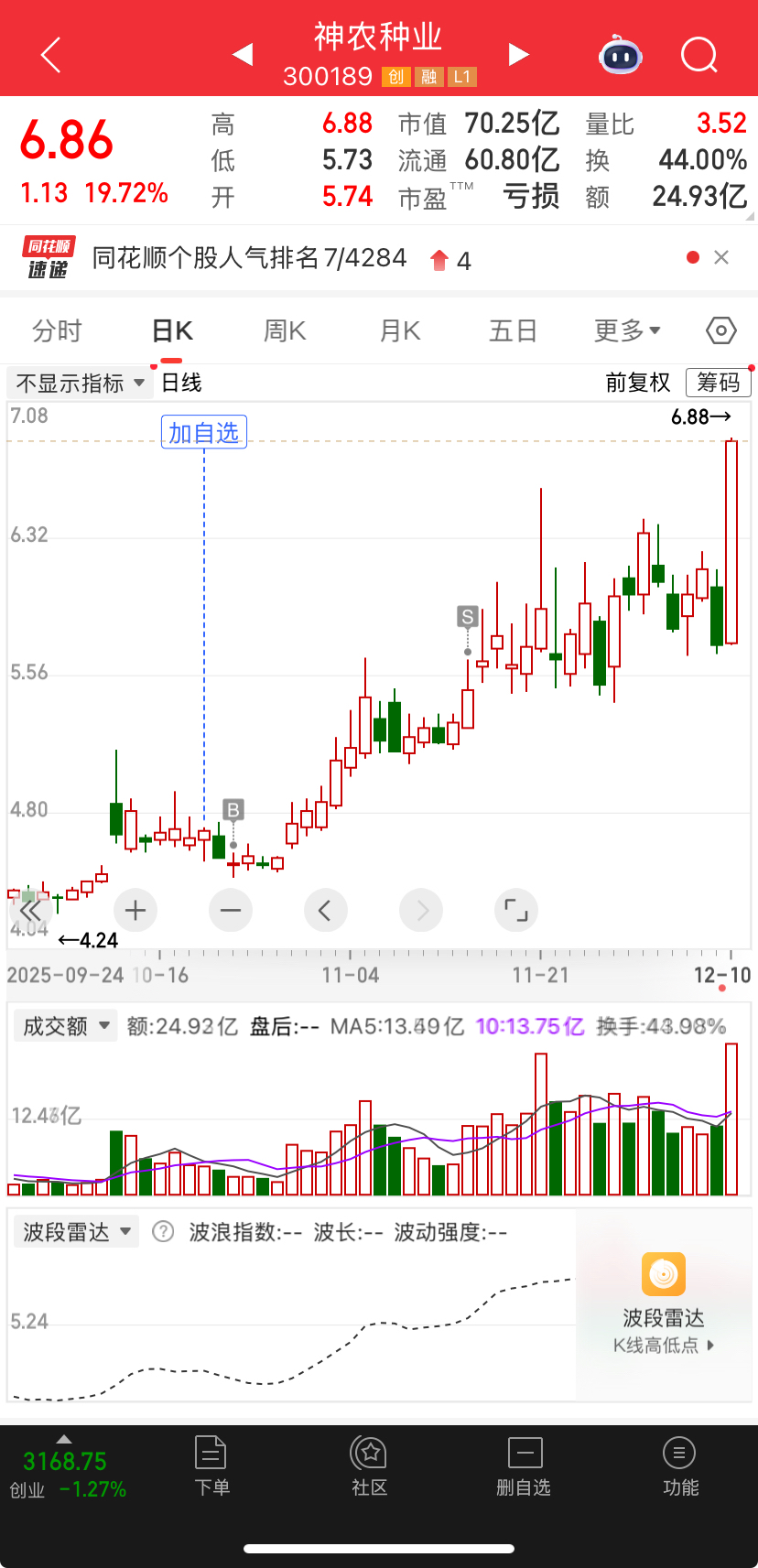This screenshot has height=1568, width=758.
Task: Select the 日K tab
Action: click(x=172, y=330)
